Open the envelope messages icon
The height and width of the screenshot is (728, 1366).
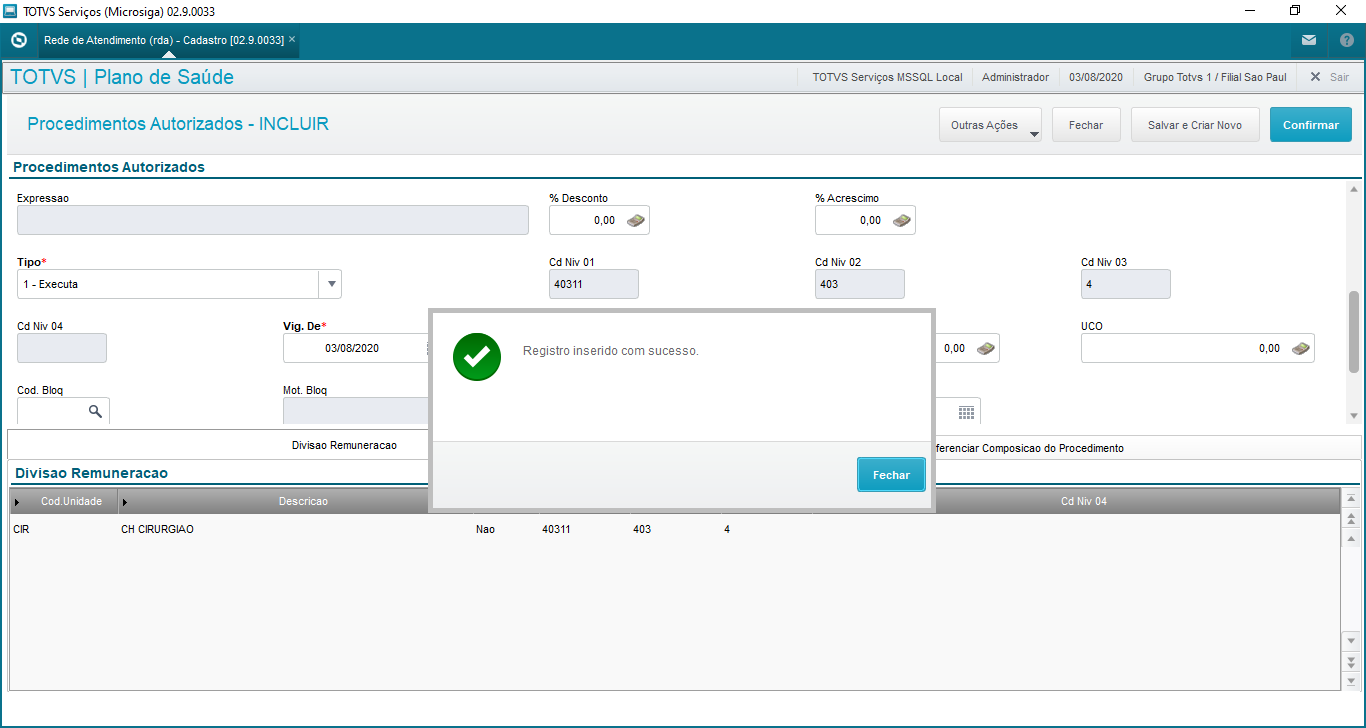(x=1309, y=40)
